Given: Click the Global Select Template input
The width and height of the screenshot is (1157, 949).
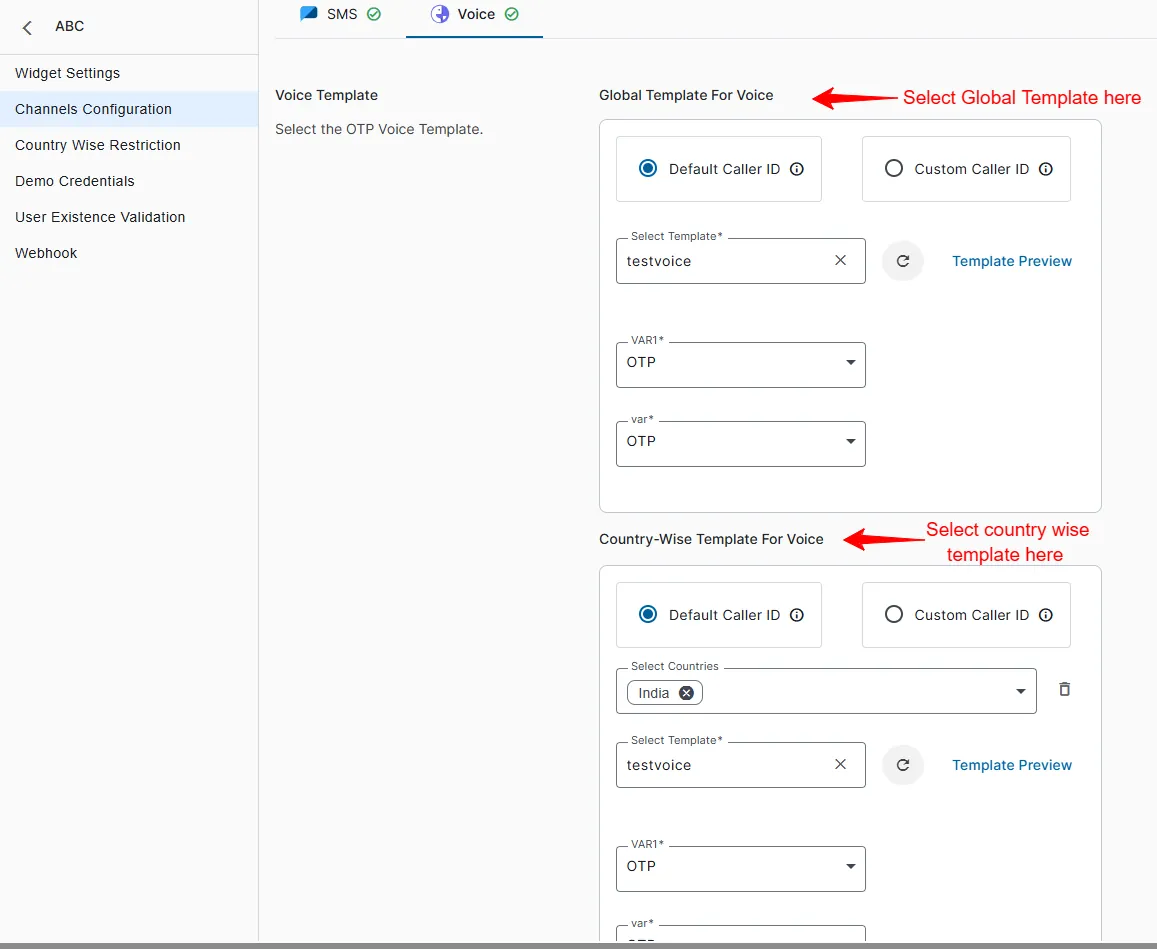Looking at the screenshot, I should tap(741, 260).
